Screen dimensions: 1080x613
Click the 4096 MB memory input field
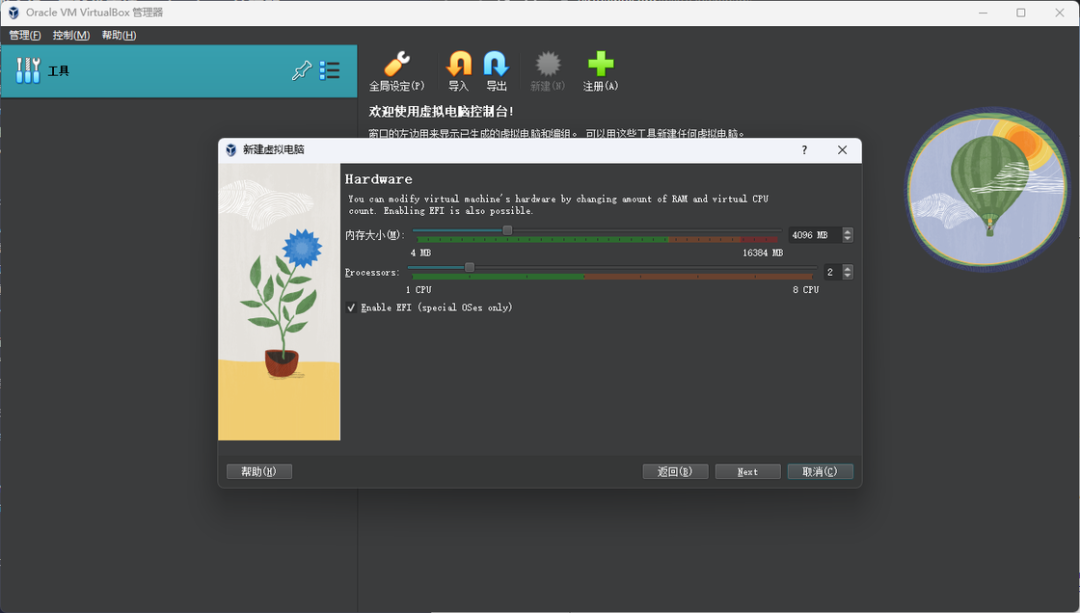[816, 235]
